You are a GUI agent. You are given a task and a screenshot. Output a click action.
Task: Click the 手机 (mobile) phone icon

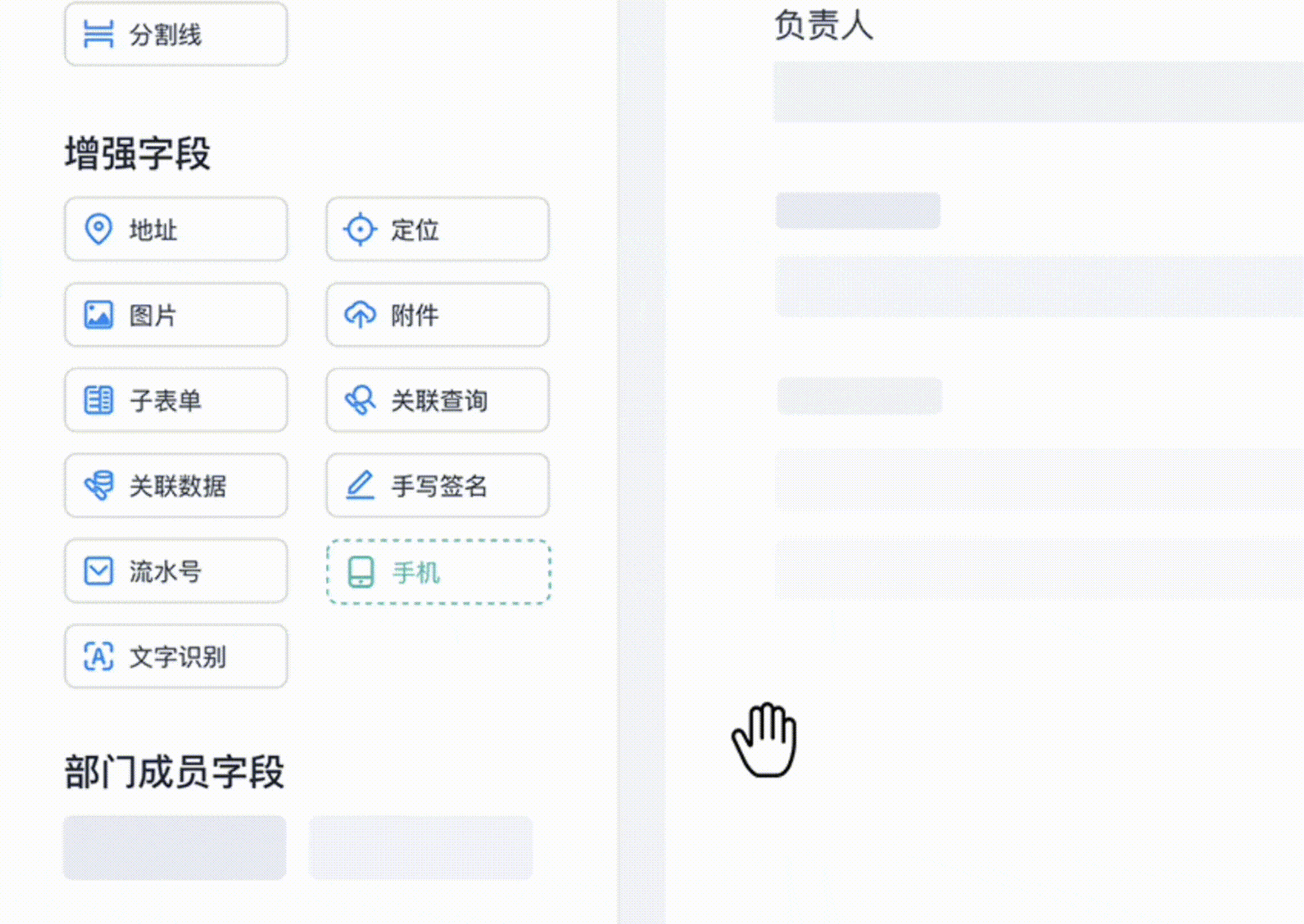[359, 571]
